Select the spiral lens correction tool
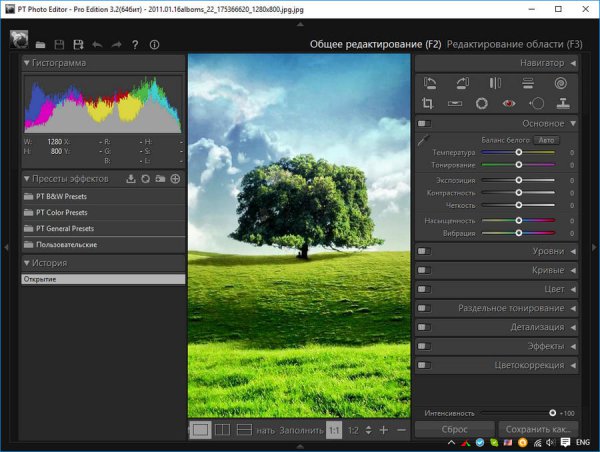This screenshot has height=452, width=600. (x=561, y=83)
